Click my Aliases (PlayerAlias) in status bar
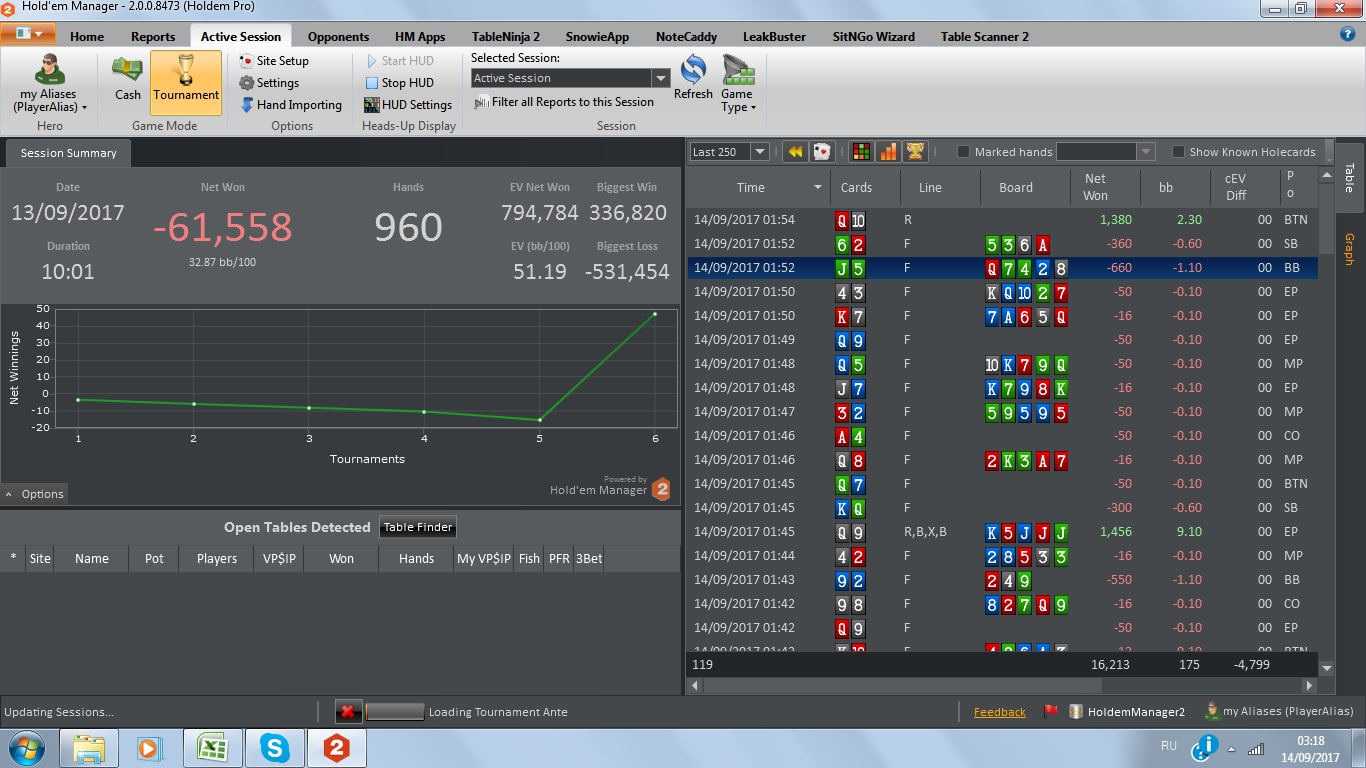This screenshot has width=1366, height=768. coord(1279,712)
